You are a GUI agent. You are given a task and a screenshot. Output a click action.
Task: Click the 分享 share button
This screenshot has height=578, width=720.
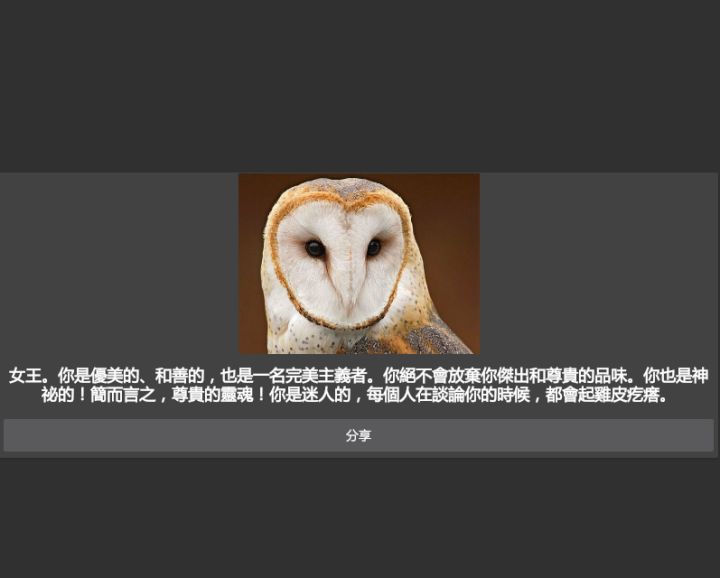359,435
